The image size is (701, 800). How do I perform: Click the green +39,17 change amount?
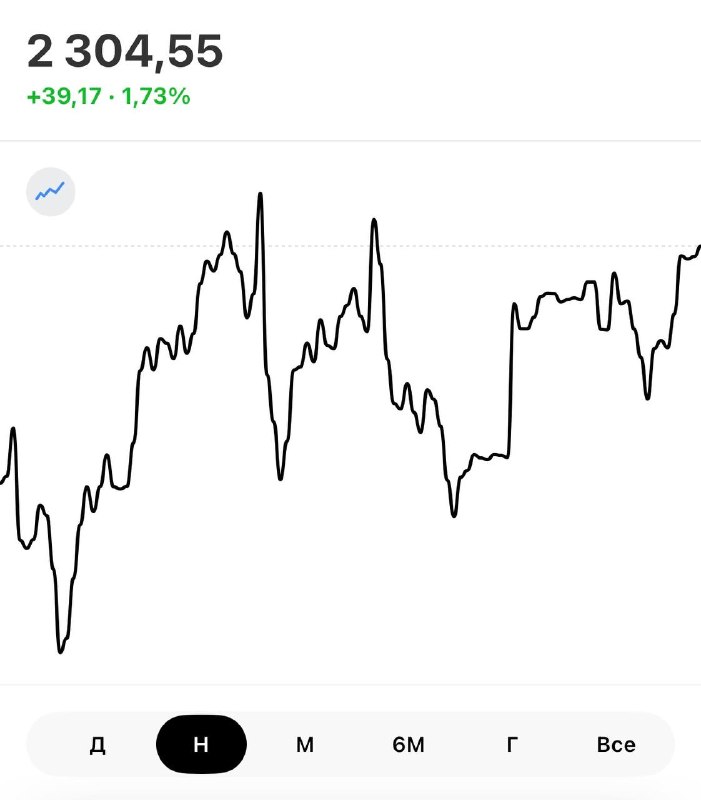tap(64, 96)
